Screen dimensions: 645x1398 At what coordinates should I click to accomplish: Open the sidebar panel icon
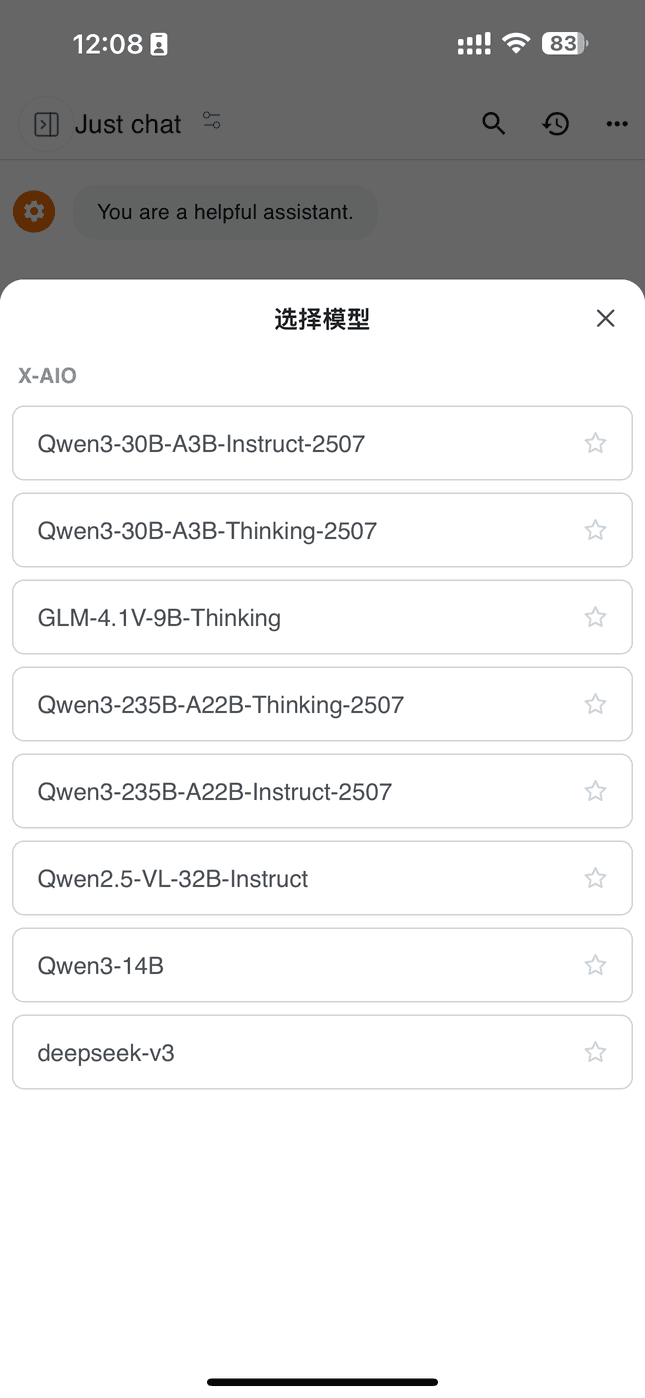tap(46, 124)
